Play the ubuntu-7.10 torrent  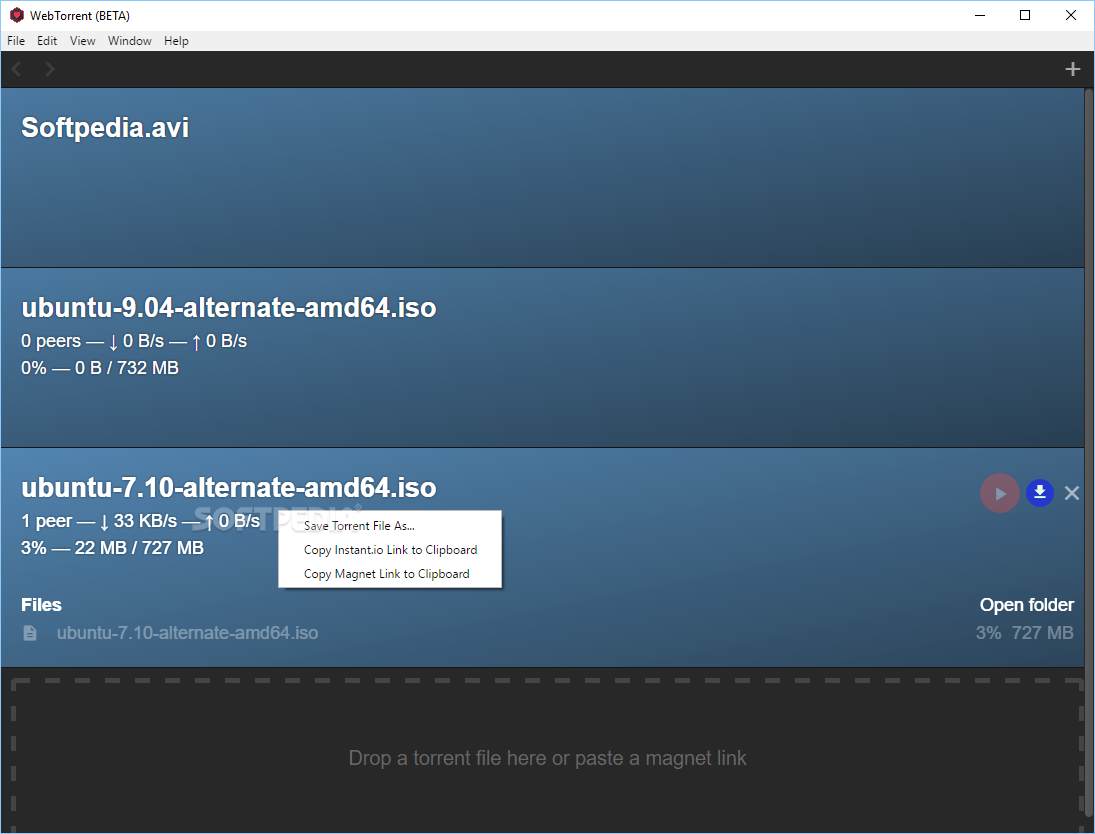pos(1000,493)
